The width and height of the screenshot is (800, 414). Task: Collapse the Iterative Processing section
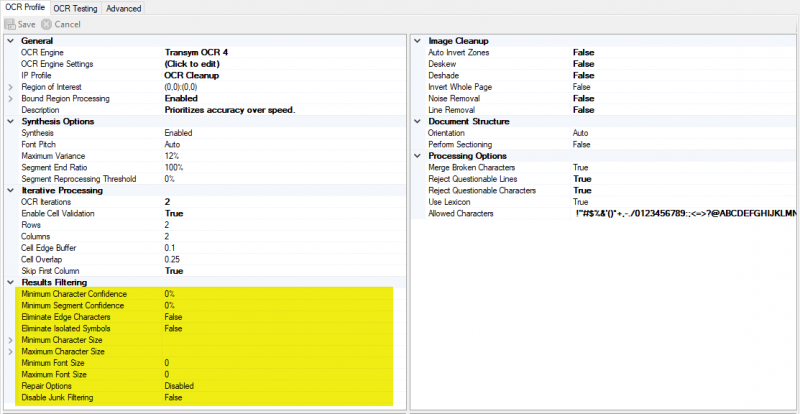[10, 190]
